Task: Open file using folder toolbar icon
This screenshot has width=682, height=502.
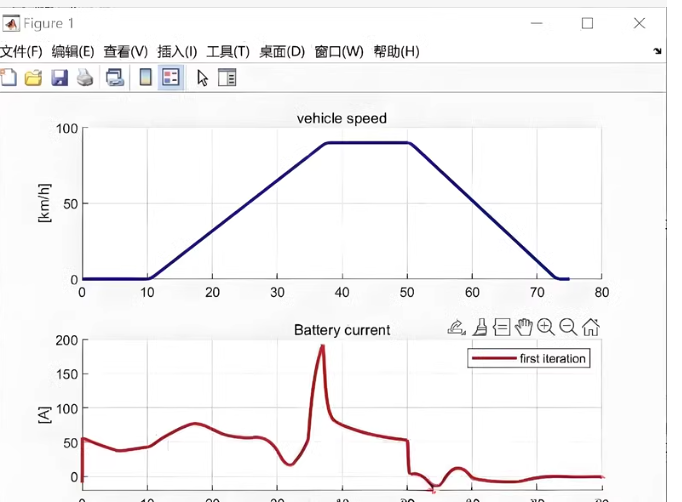Action: coord(33,78)
